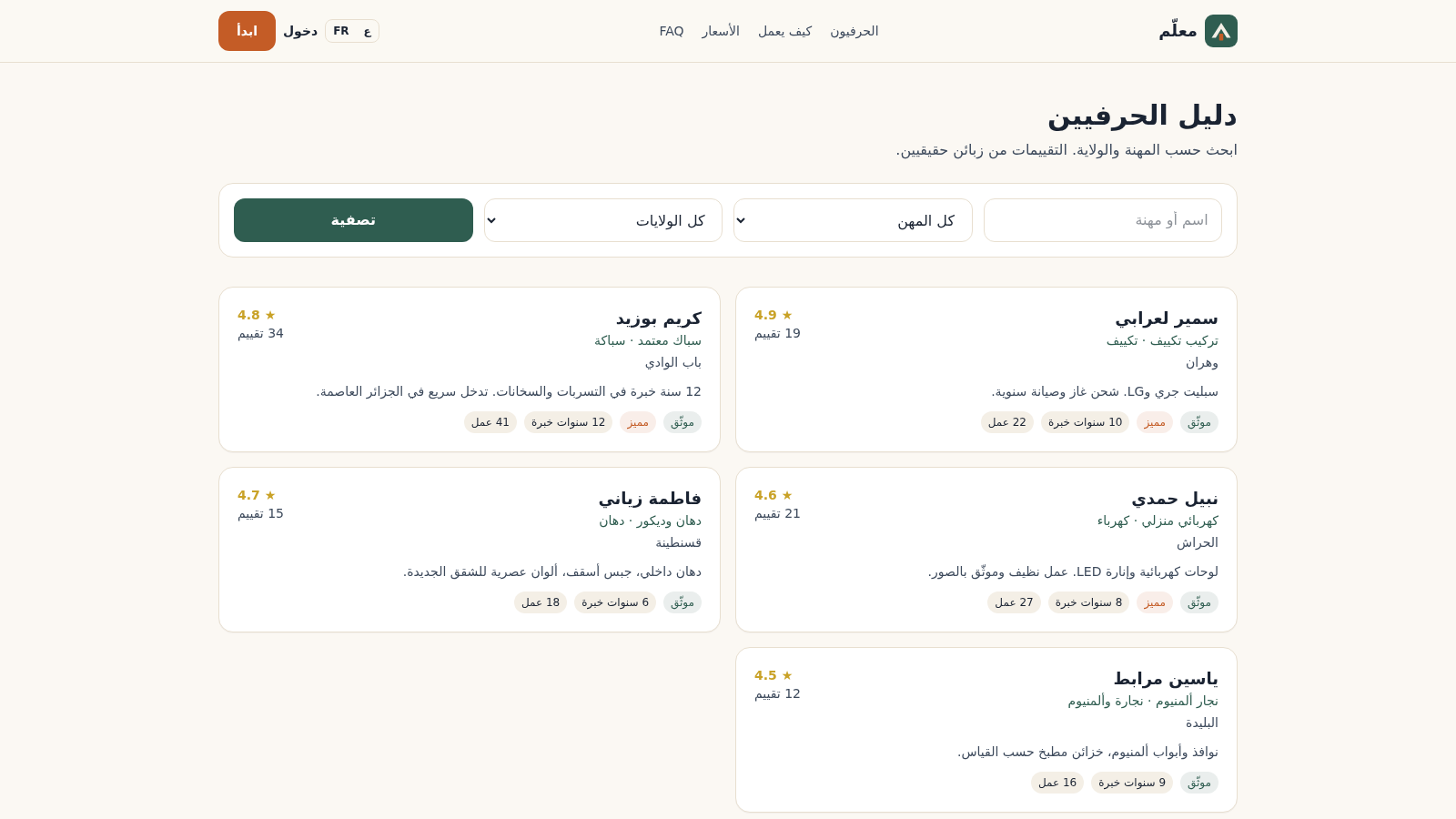Open the الأسعار nav item
Viewport: 1456px width, 819px height.
(x=721, y=31)
